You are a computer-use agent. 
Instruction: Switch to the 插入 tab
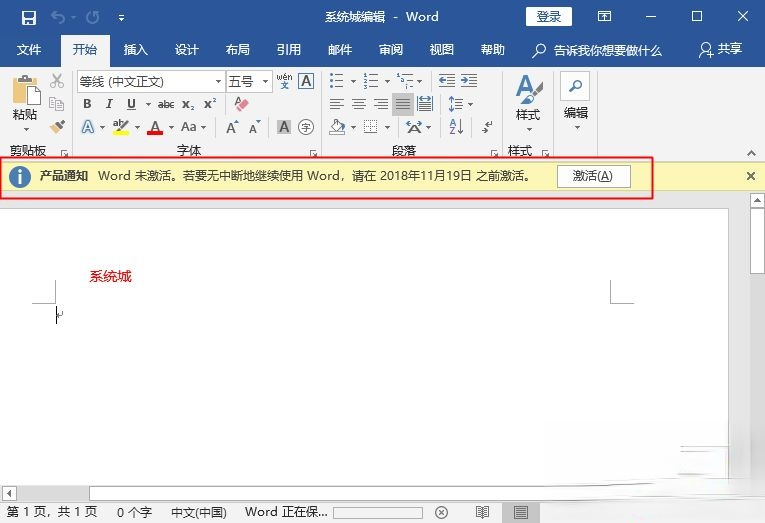[x=136, y=50]
